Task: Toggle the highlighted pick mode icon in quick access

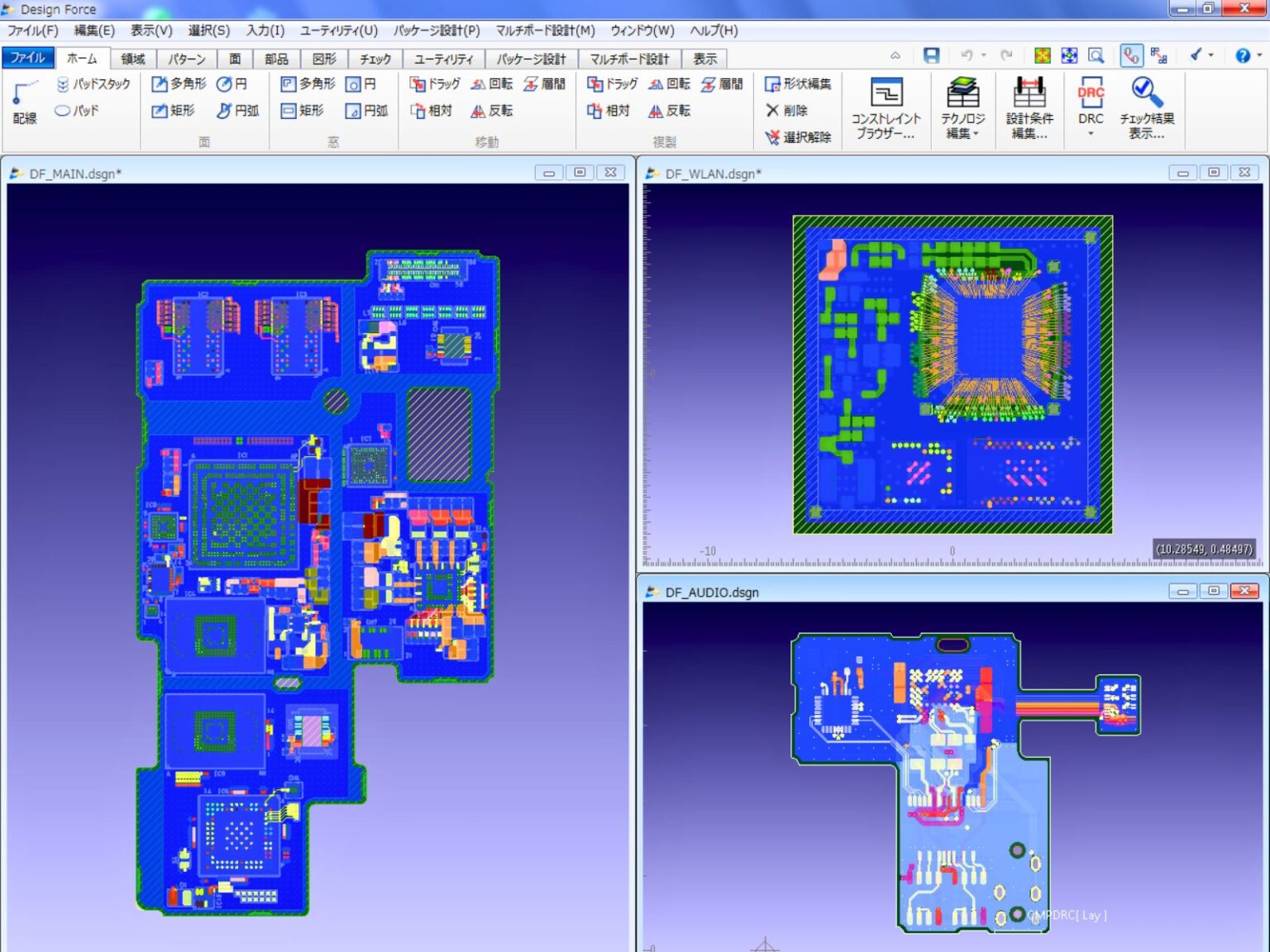Action: [x=1130, y=55]
